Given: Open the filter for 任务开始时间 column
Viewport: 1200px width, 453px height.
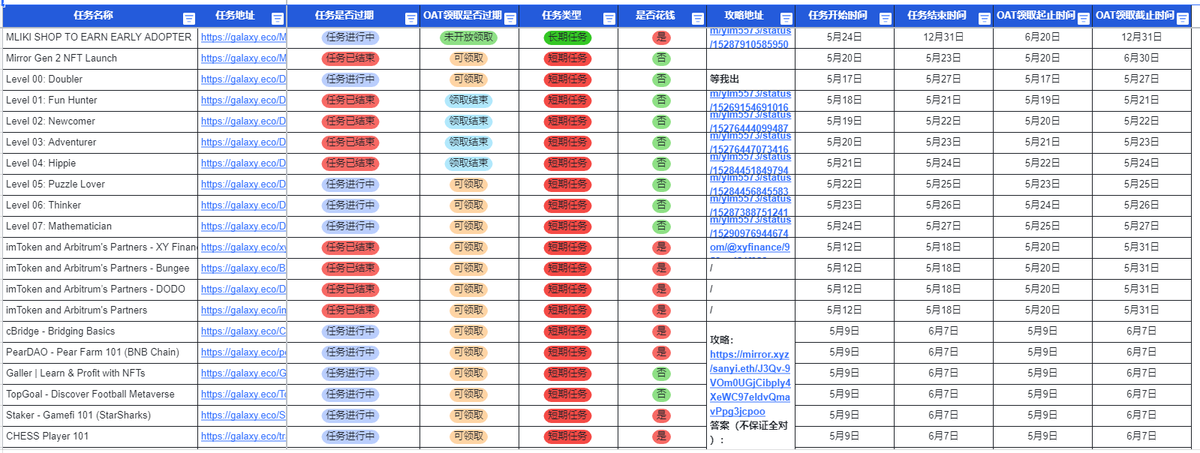Looking at the screenshot, I should (884, 18).
